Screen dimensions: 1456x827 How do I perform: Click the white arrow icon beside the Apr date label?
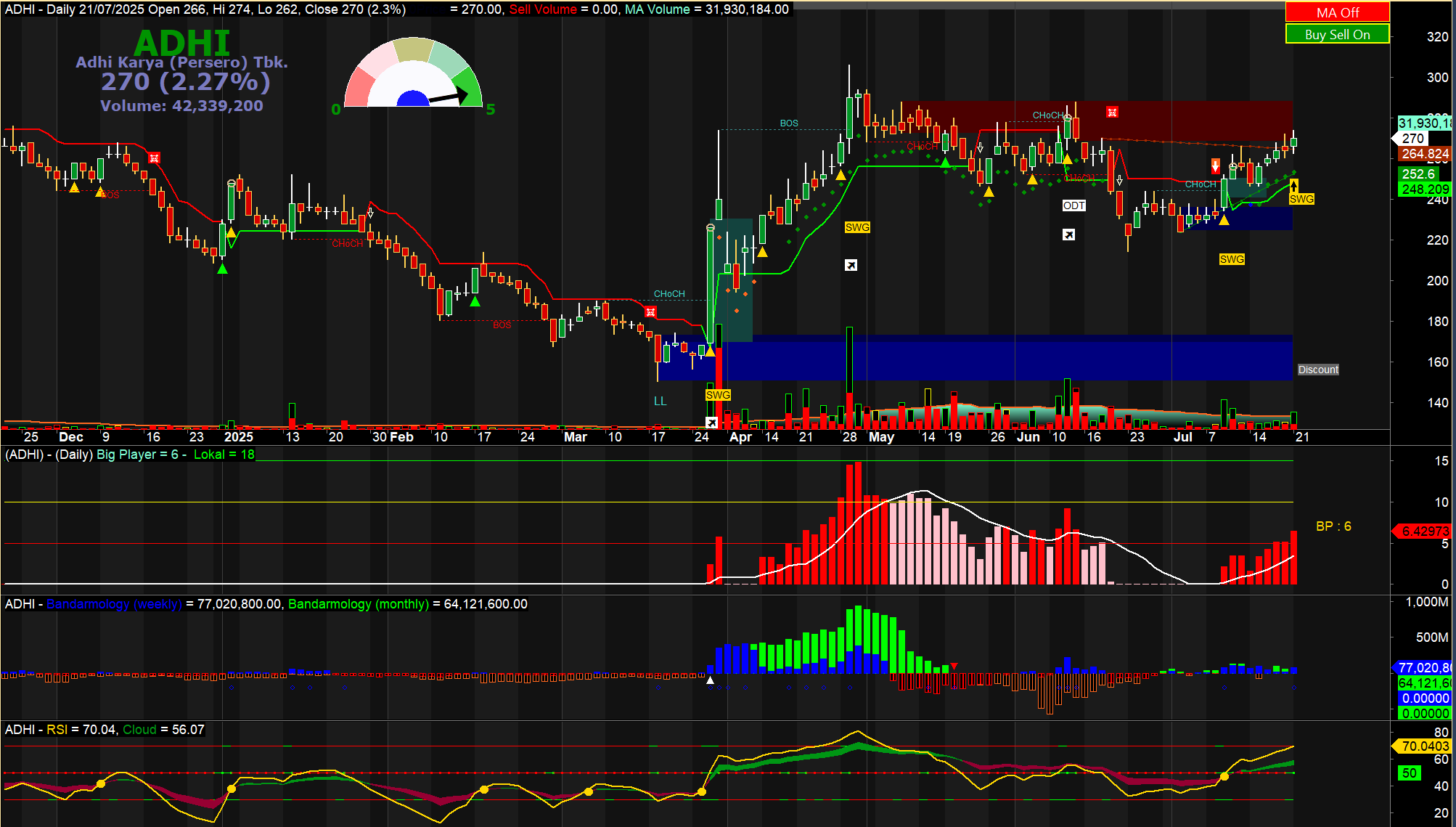tap(711, 423)
